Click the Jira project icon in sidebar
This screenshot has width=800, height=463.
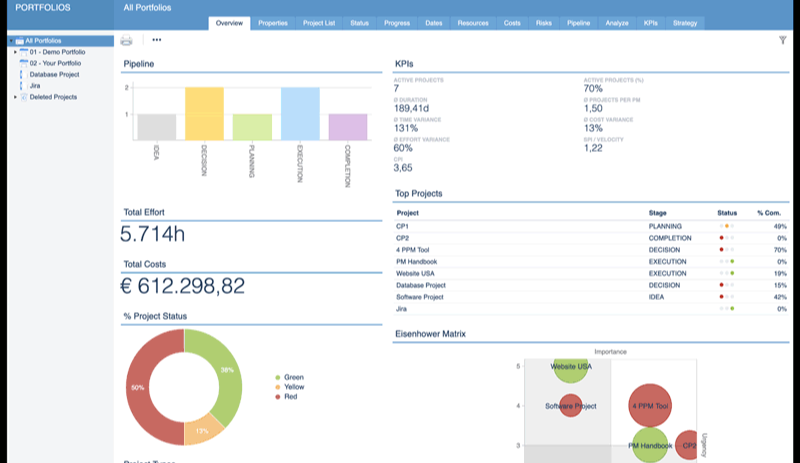click(23, 86)
